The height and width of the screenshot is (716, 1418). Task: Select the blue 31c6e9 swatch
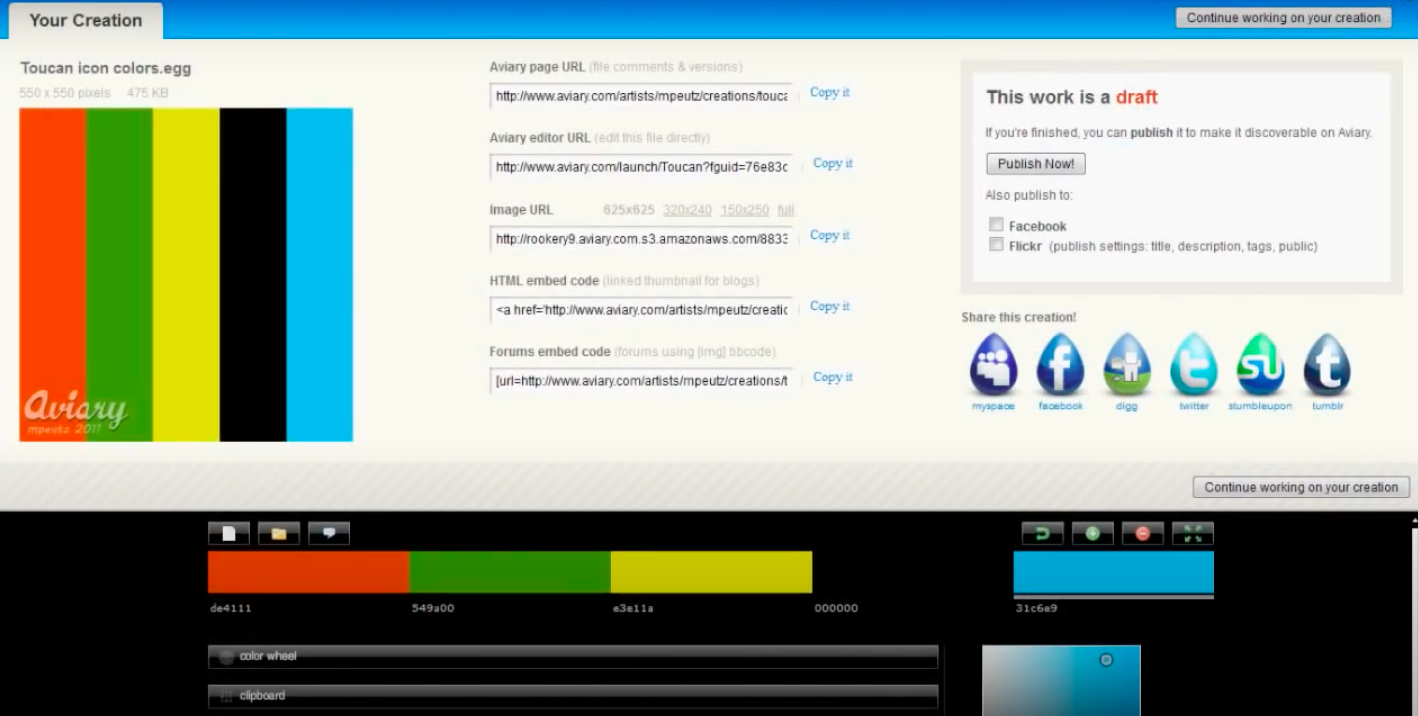pos(1114,572)
